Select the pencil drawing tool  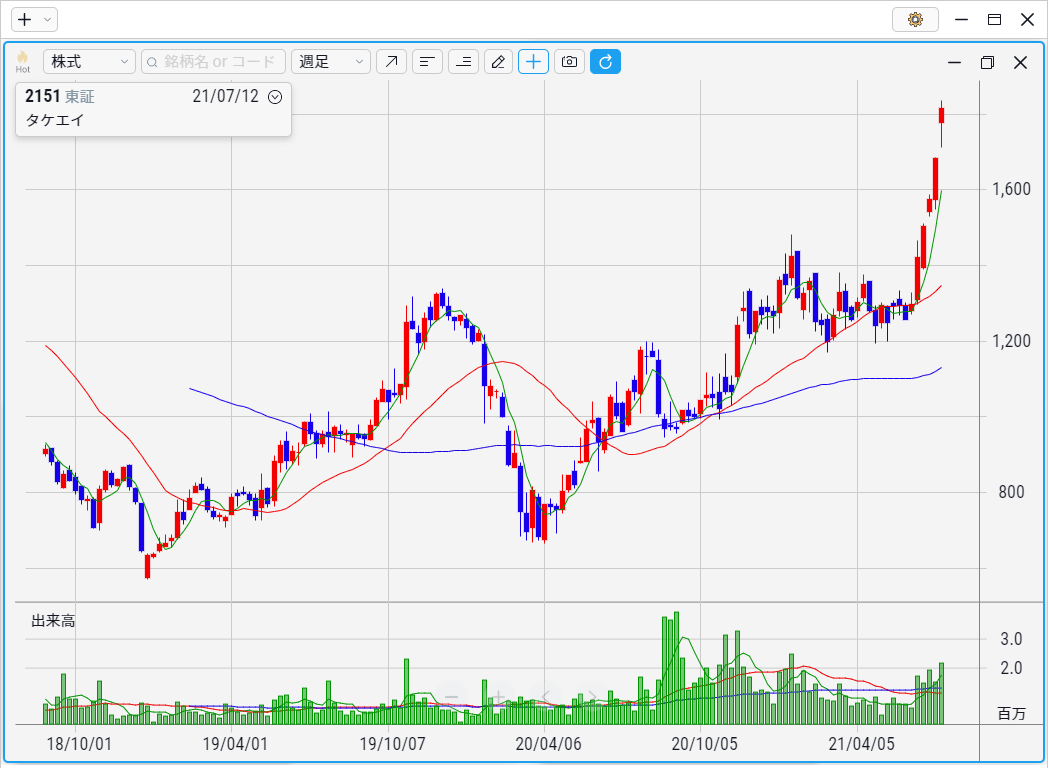(498, 62)
